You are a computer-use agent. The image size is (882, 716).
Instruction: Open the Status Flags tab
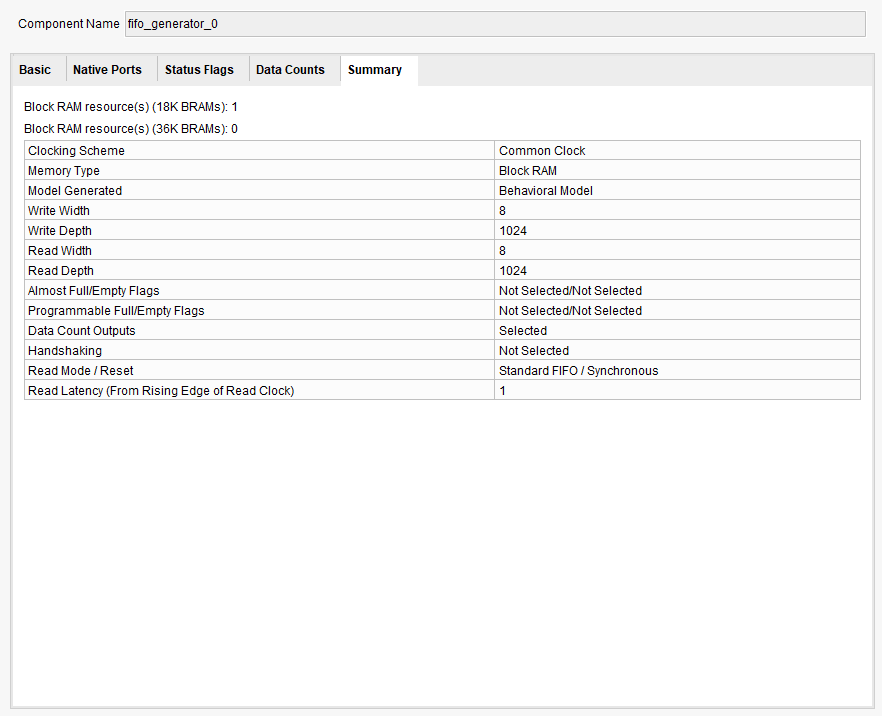click(199, 70)
